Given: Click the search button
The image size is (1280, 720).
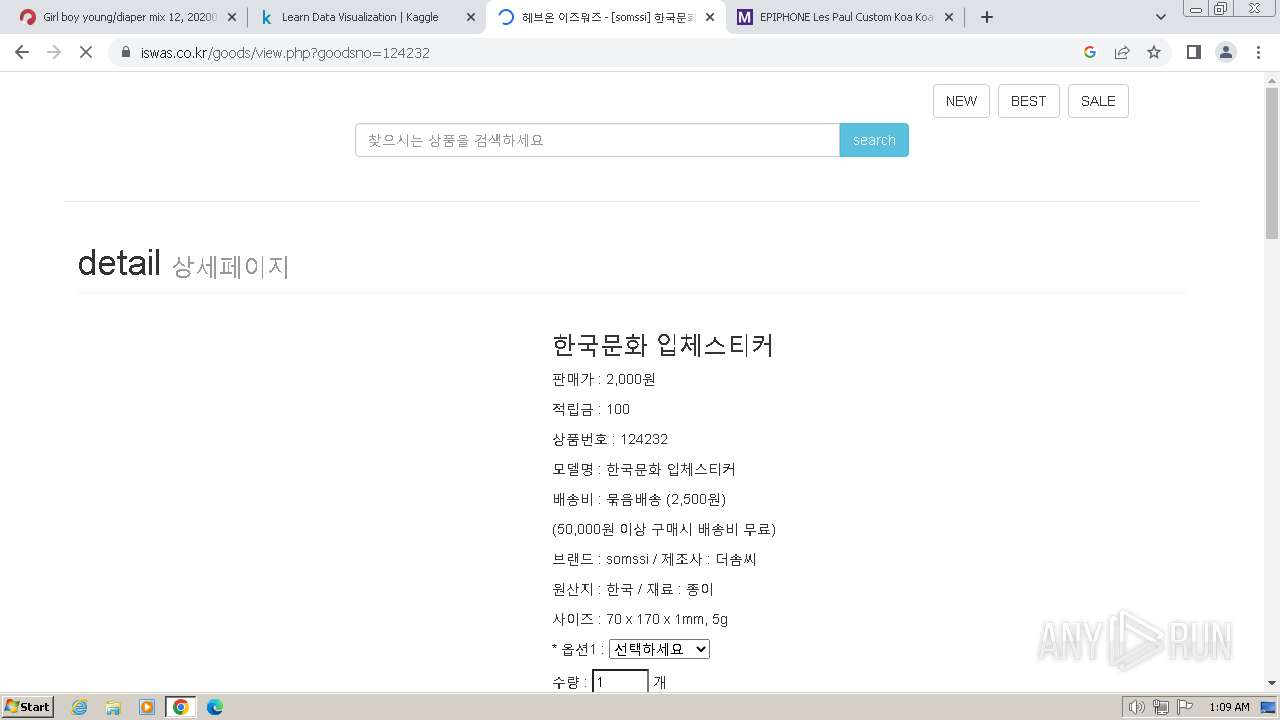Looking at the screenshot, I should coord(874,140).
